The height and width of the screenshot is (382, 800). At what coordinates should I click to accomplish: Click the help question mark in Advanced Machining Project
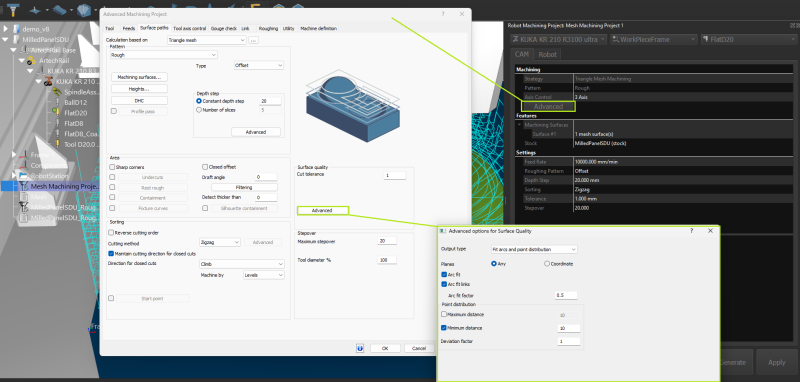coord(443,14)
